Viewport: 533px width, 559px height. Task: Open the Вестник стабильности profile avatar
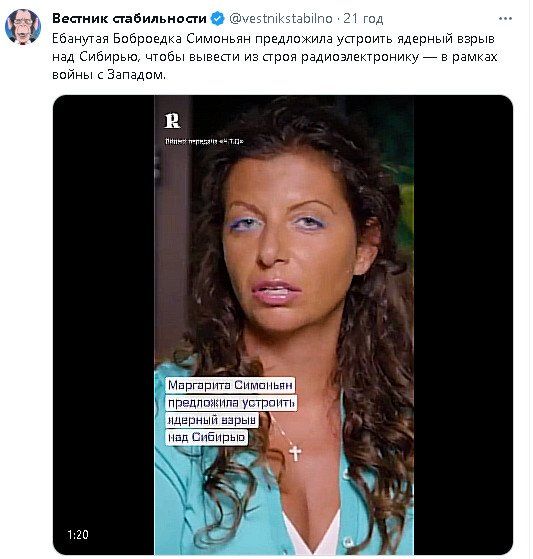[23, 27]
